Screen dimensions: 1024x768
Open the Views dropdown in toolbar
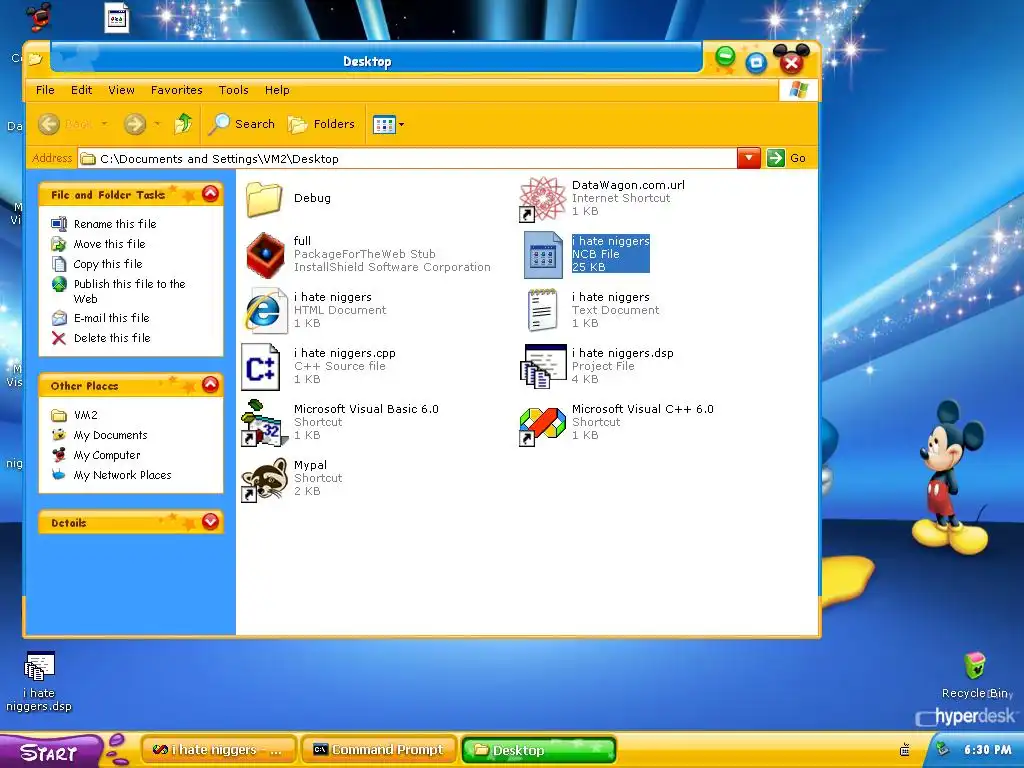388,124
